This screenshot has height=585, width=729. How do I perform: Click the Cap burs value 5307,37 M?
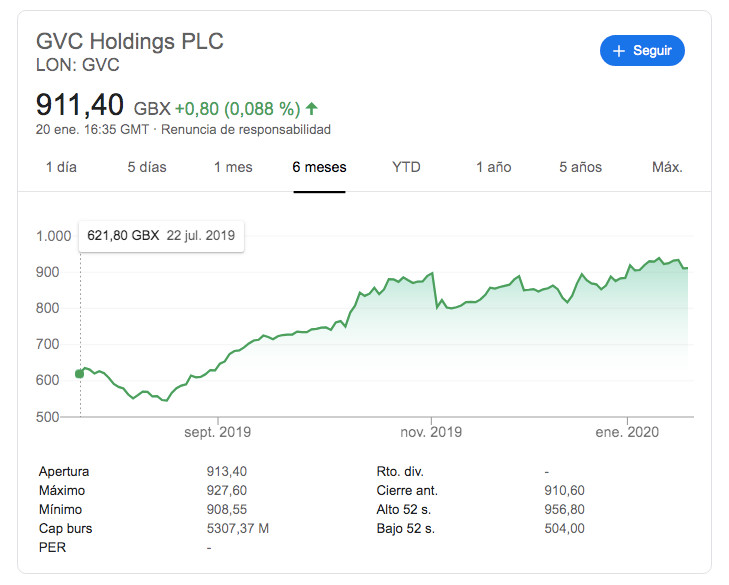coord(238,529)
